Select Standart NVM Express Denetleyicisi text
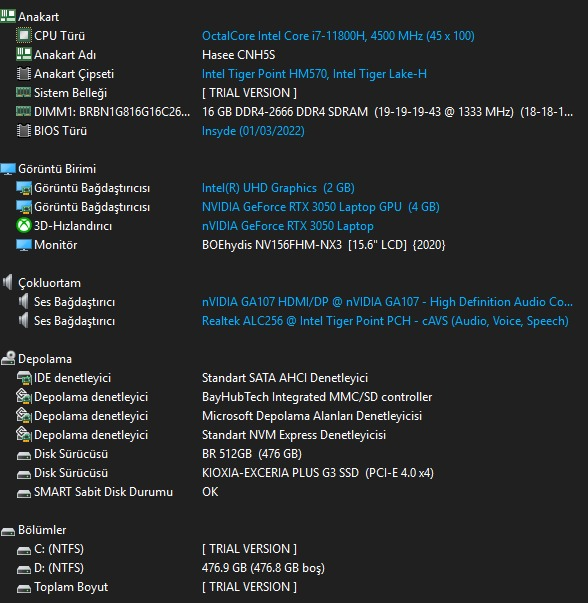The height and width of the screenshot is (603, 588). [x=294, y=435]
